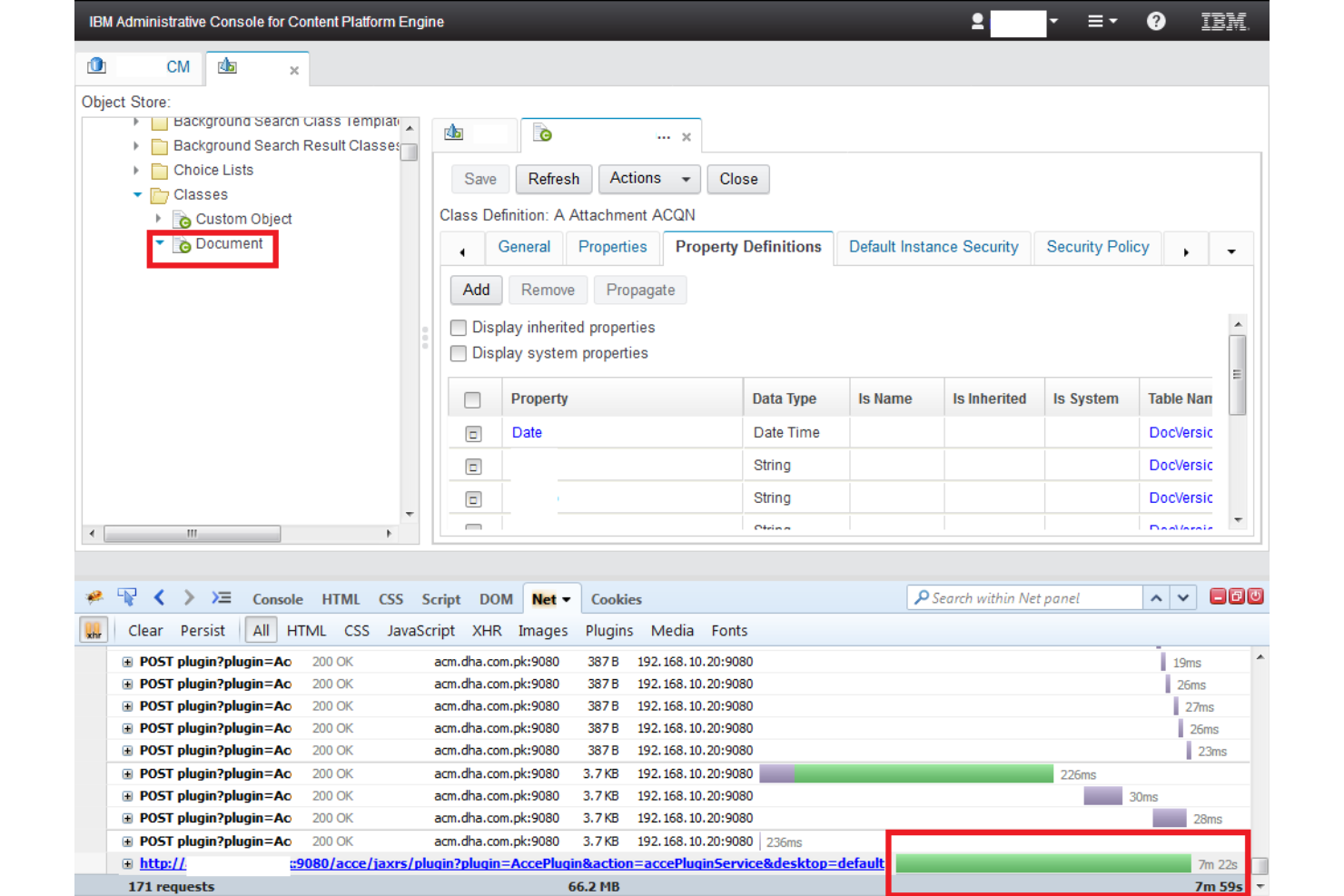Switch to the Properties tab

point(612,247)
